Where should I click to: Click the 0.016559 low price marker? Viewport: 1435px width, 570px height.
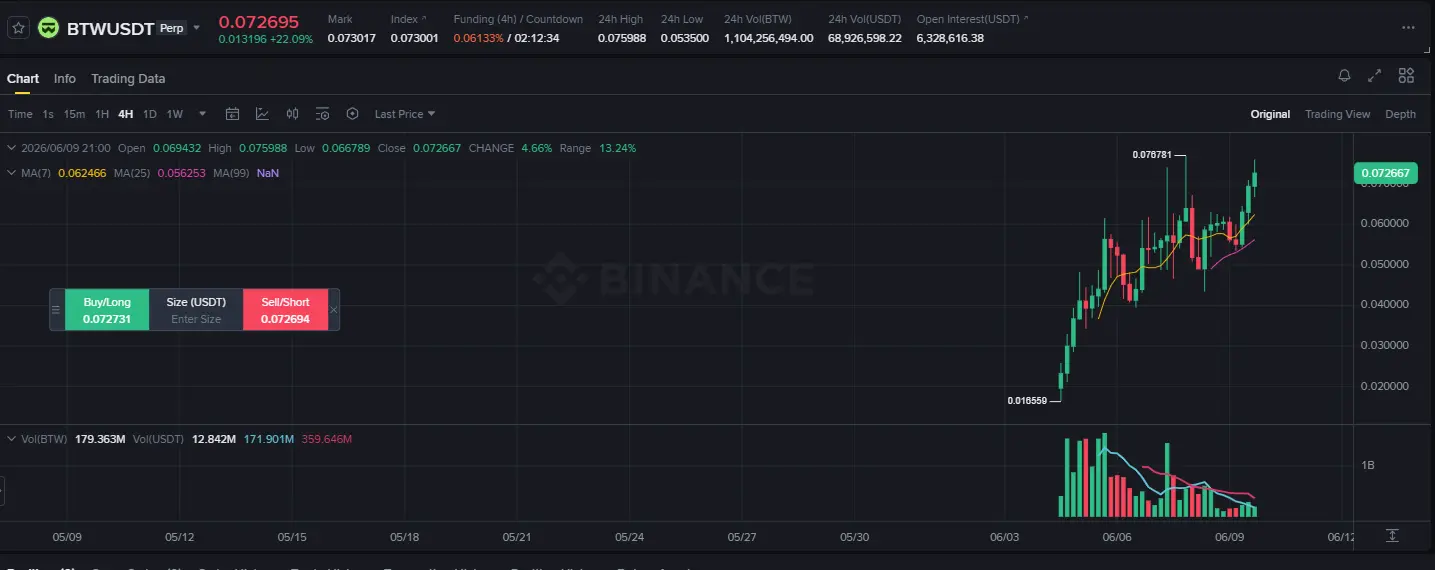(1027, 400)
